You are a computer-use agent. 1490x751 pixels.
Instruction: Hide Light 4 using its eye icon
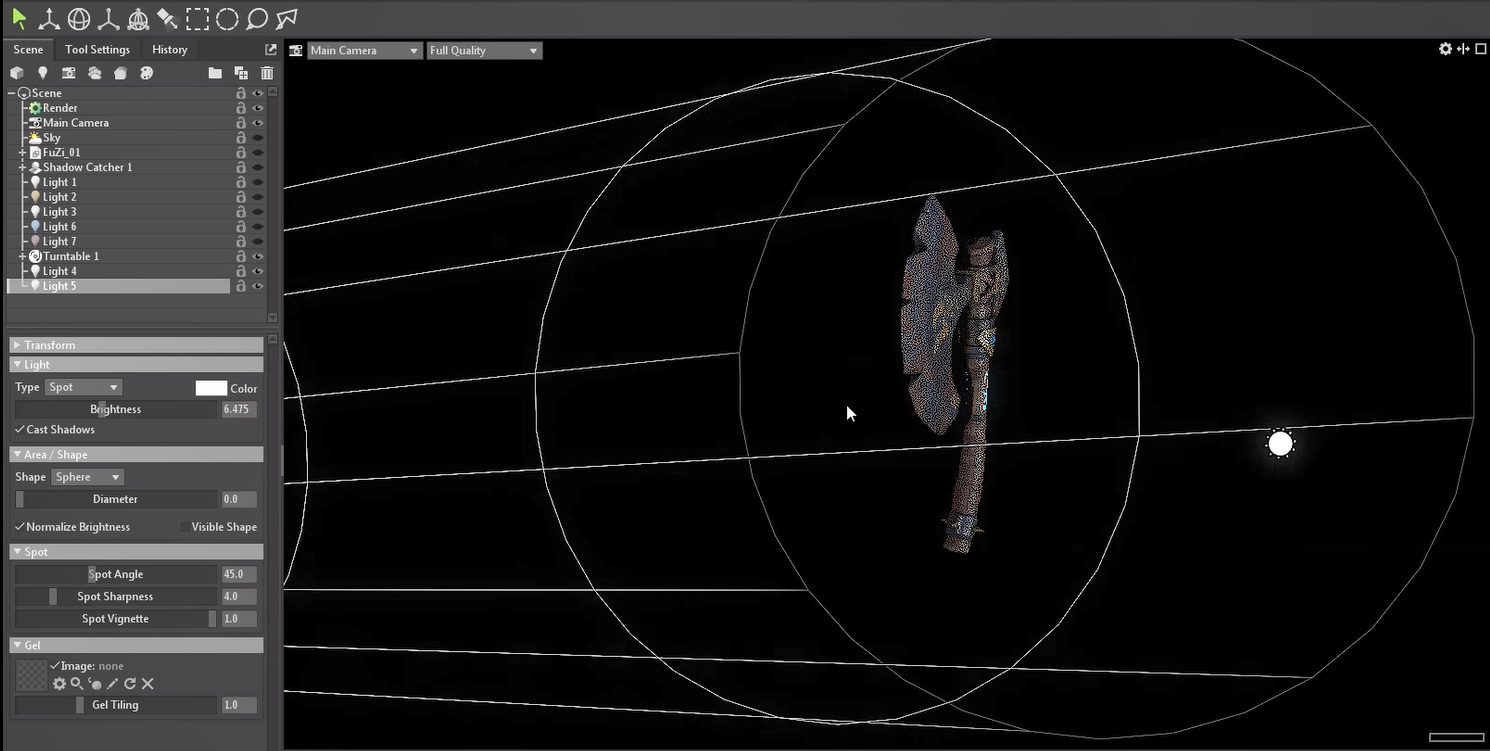coord(257,271)
